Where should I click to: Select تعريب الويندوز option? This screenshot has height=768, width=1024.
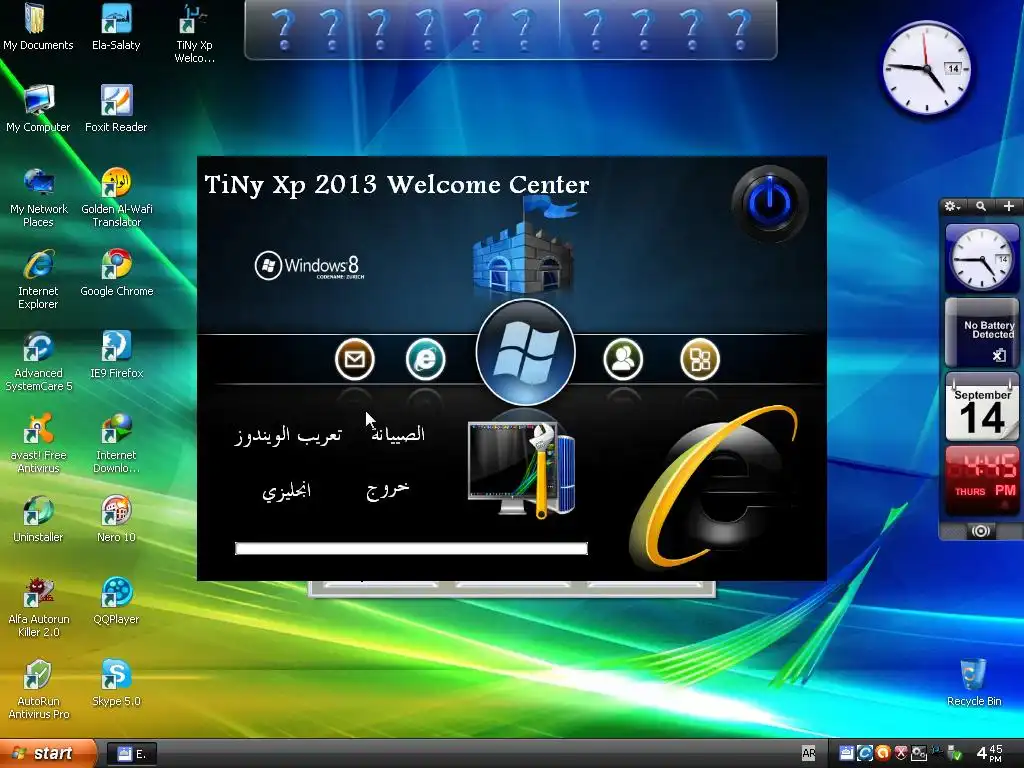pos(288,435)
